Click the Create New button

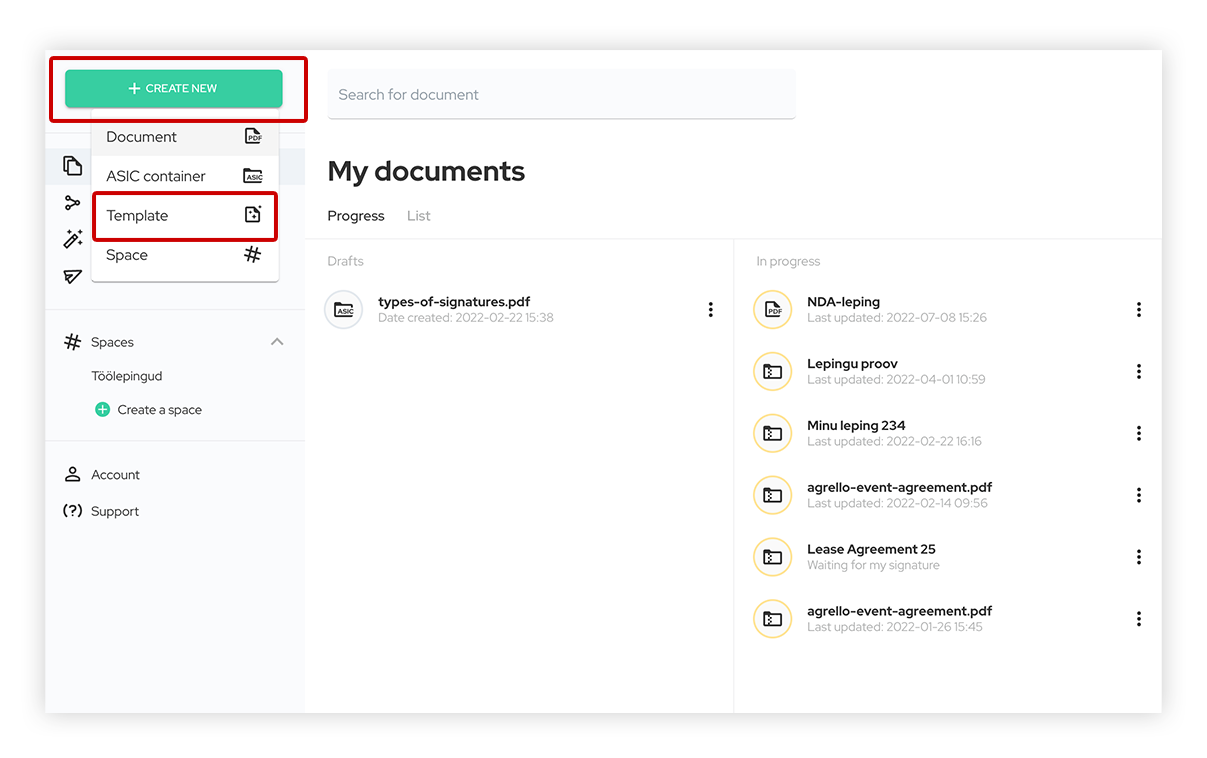point(174,88)
